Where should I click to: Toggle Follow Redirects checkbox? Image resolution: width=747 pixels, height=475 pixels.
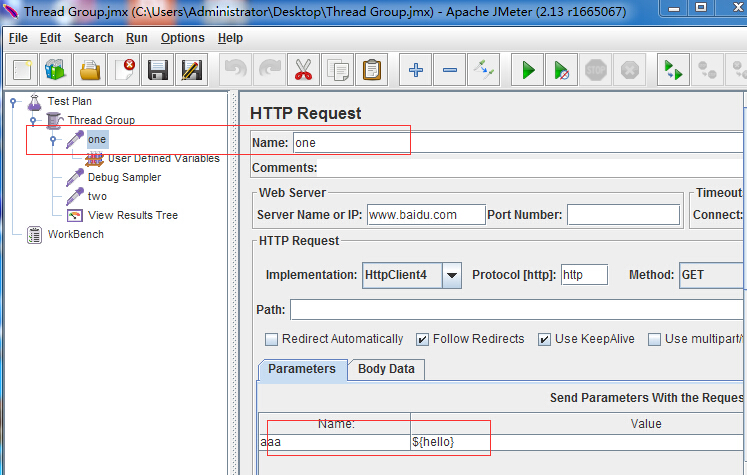(422, 339)
